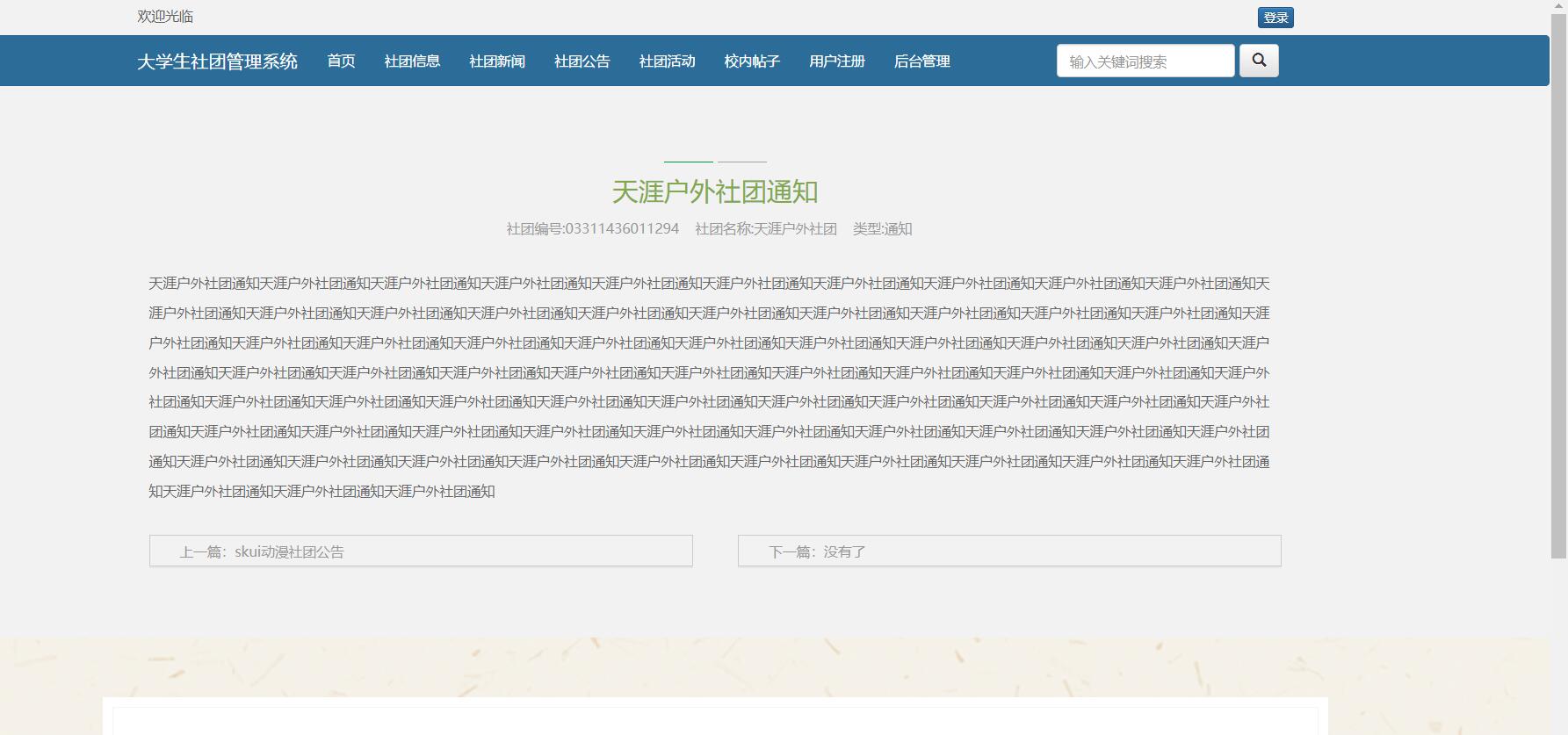This screenshot has width=1568, height=735.
Task: Open previous article skui动漫社团公告
Action: click(x=421, y=551)
